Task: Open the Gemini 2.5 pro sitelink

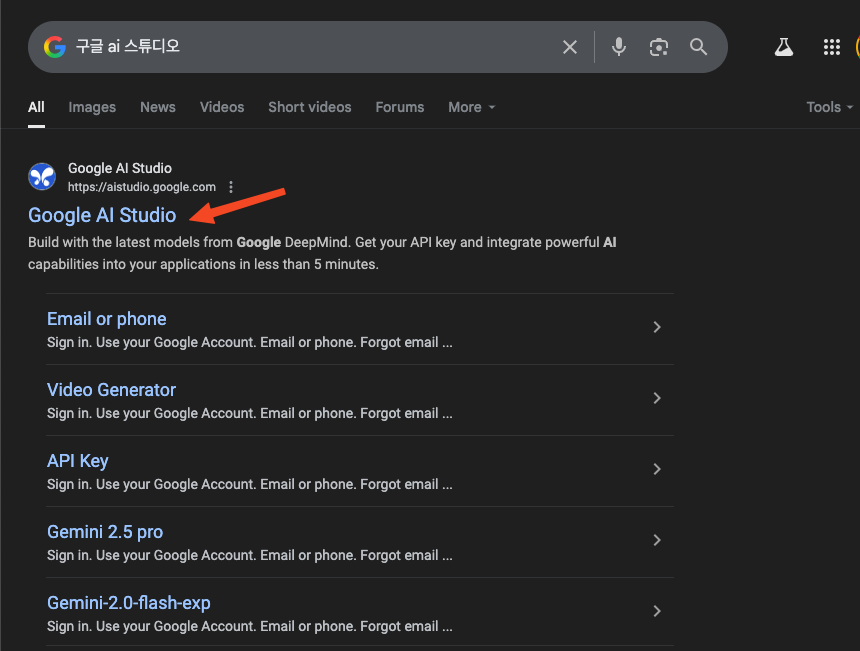Action: point(105,532)
